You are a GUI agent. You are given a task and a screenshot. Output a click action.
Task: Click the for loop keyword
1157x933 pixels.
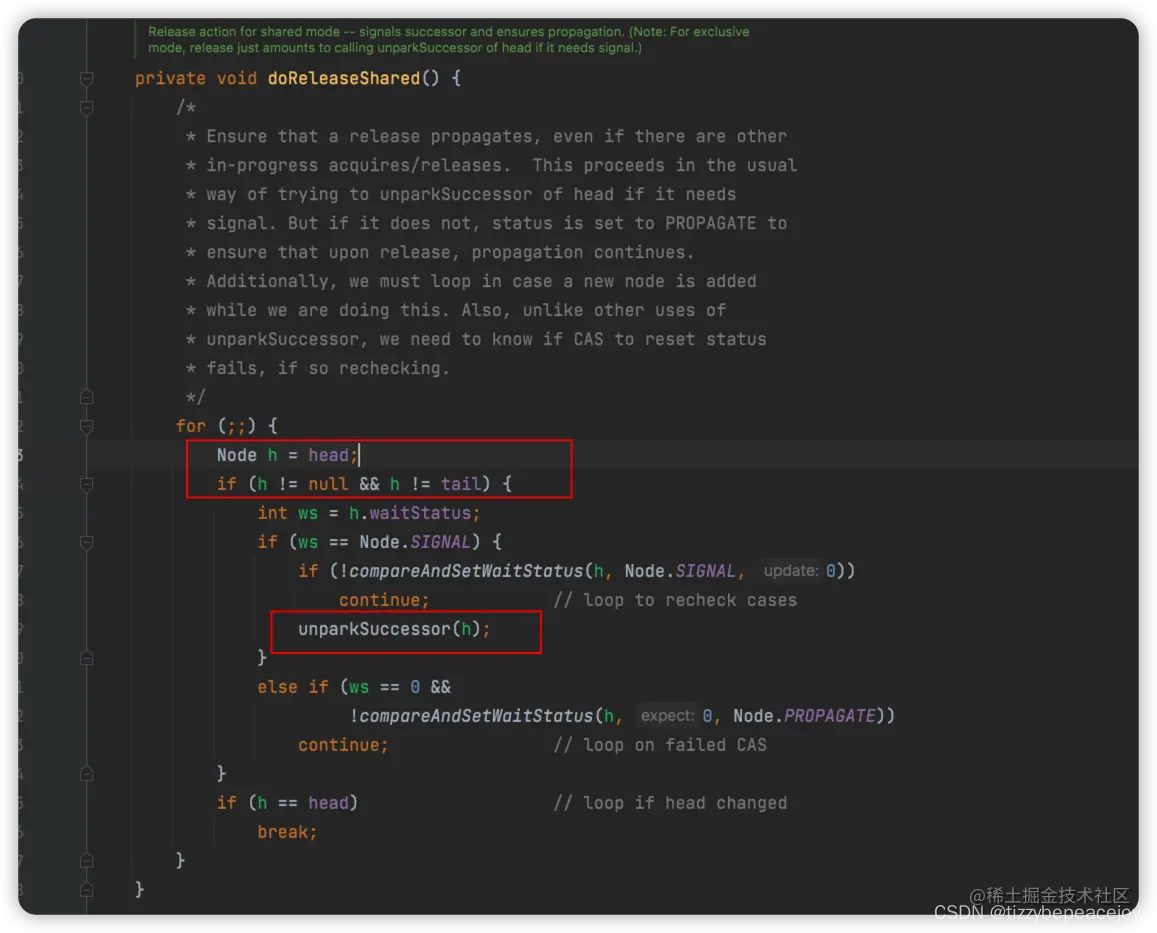coord(190,426)
